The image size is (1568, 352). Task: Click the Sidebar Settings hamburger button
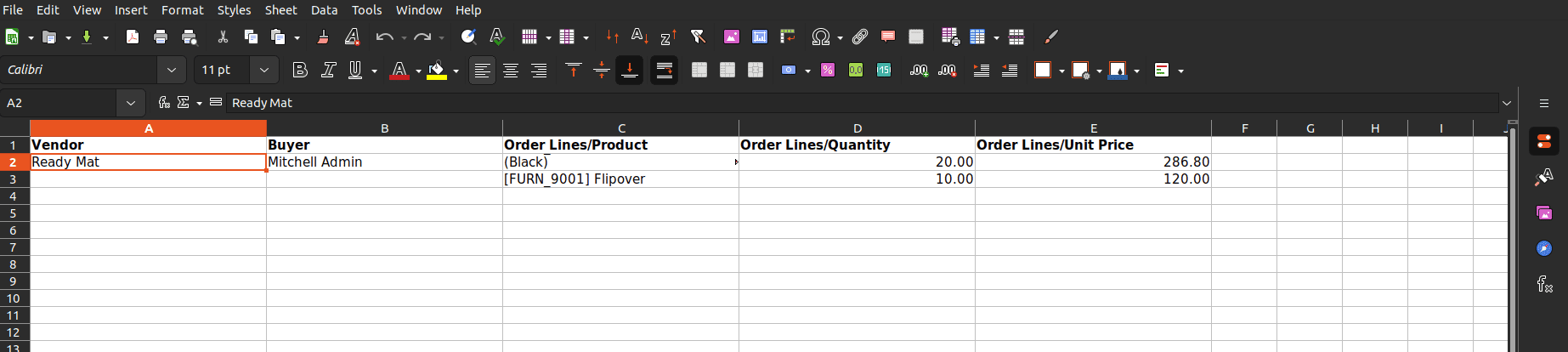pos(1544,103)
